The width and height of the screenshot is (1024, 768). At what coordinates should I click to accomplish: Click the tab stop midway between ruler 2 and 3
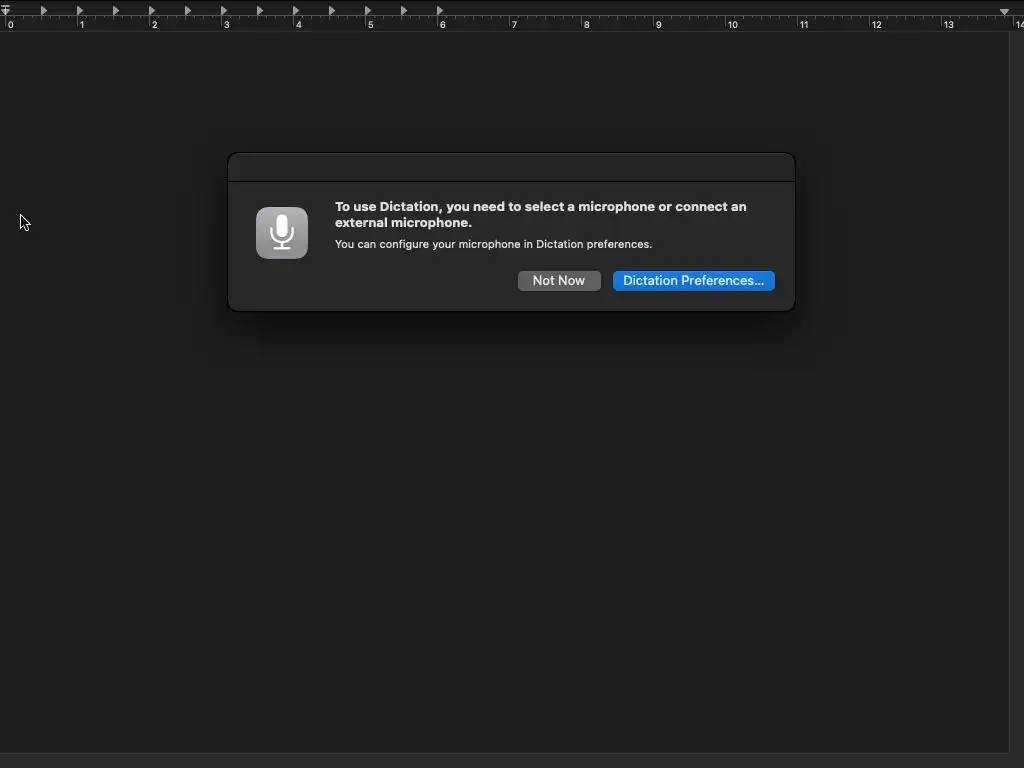coord(187,10)
